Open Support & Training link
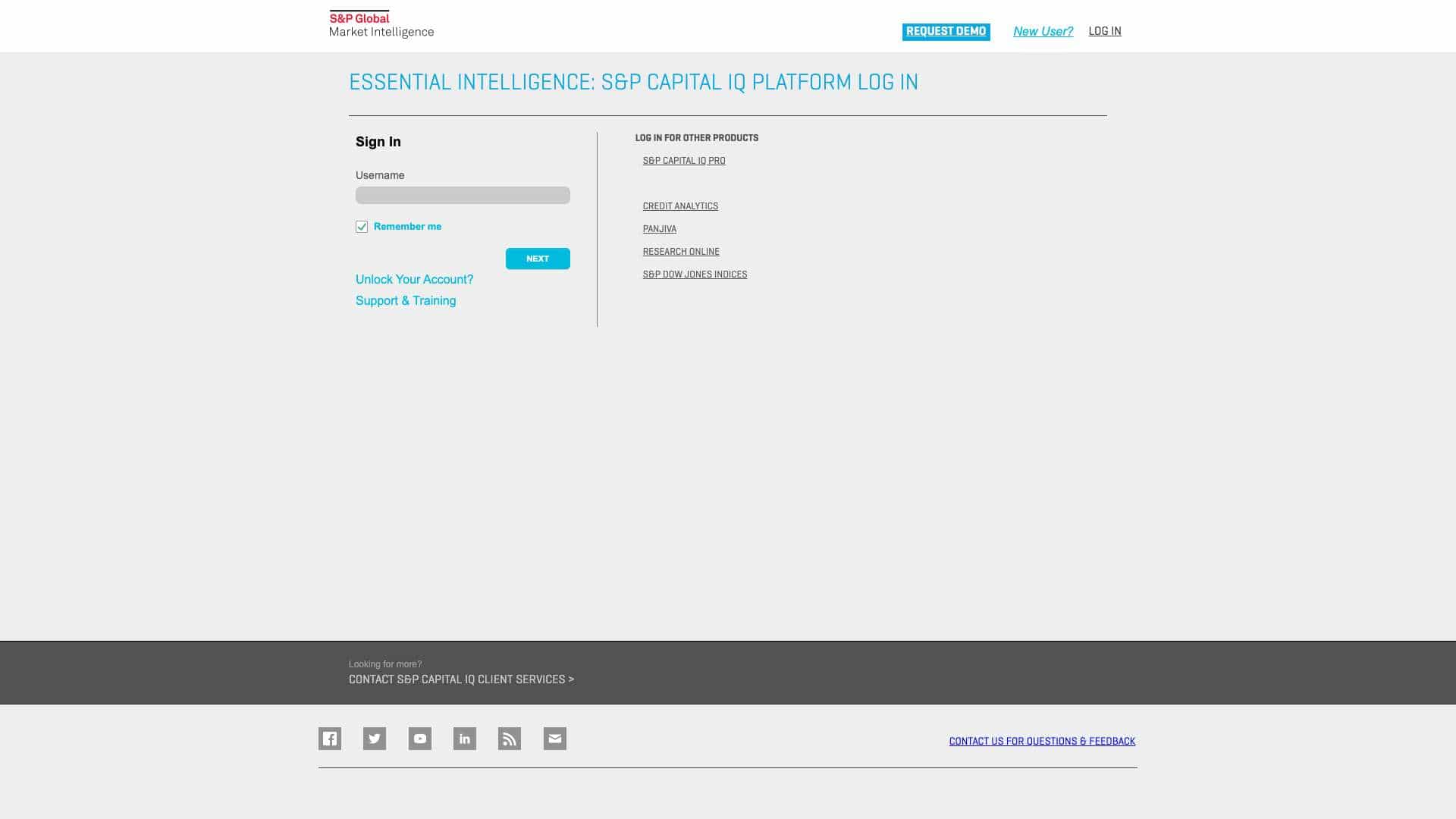1456x819 pixels. 406,300
